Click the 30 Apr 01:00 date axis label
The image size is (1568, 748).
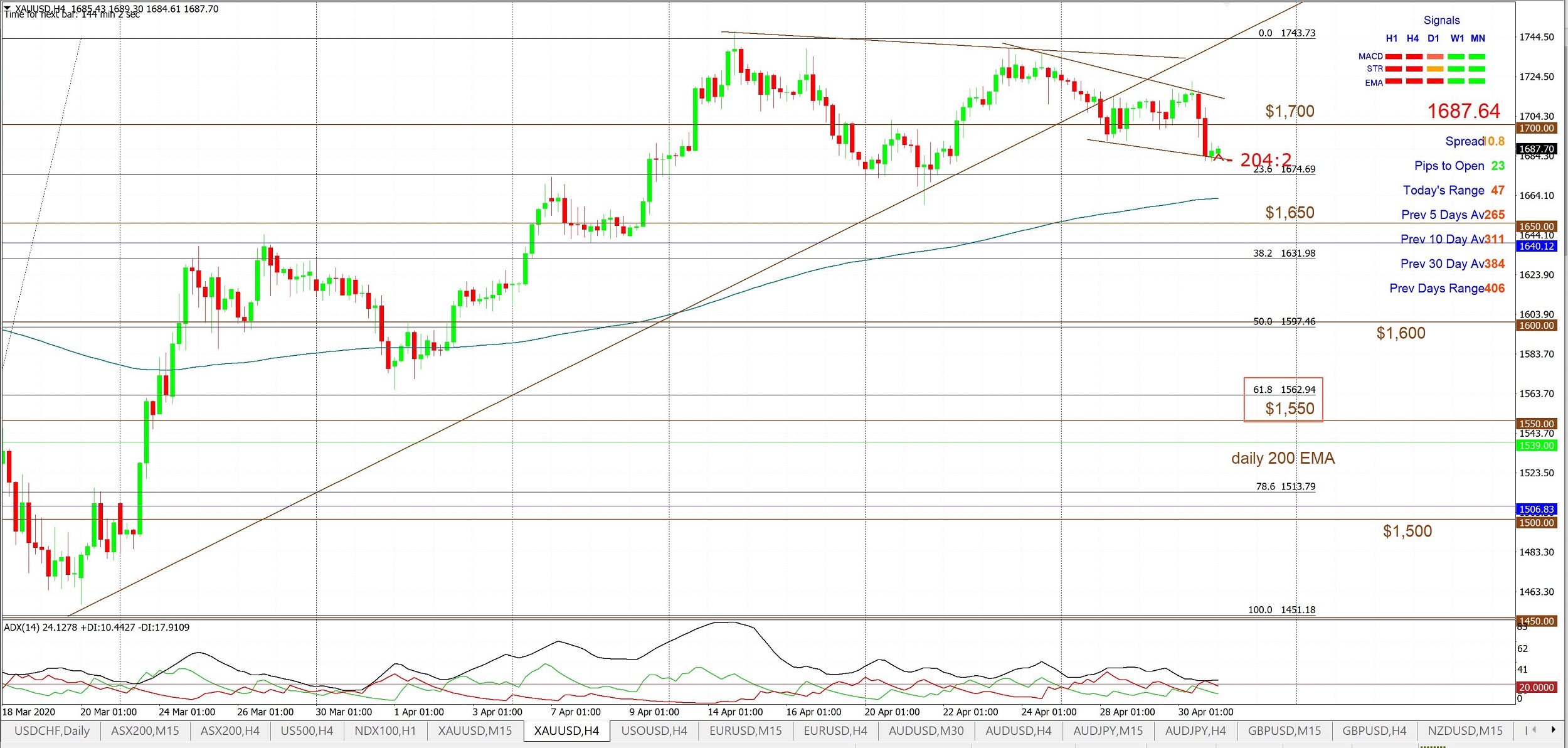(1205, 712)
